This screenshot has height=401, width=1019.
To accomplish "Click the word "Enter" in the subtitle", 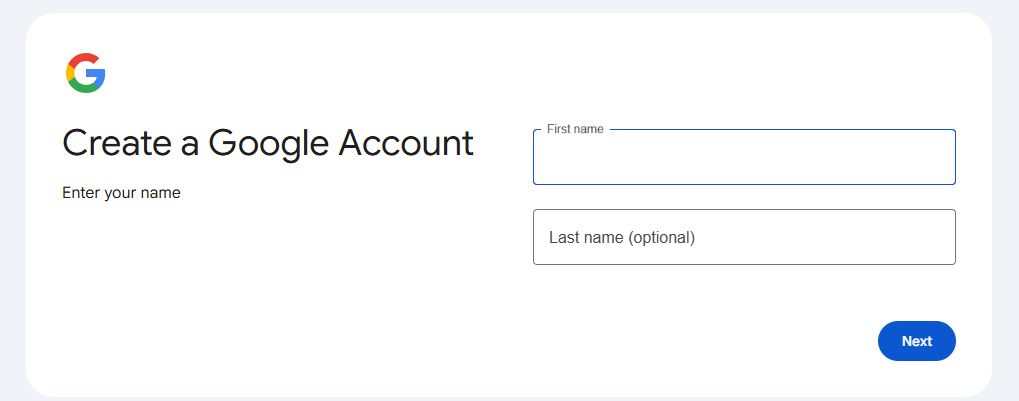I will (x=81, y=193).
